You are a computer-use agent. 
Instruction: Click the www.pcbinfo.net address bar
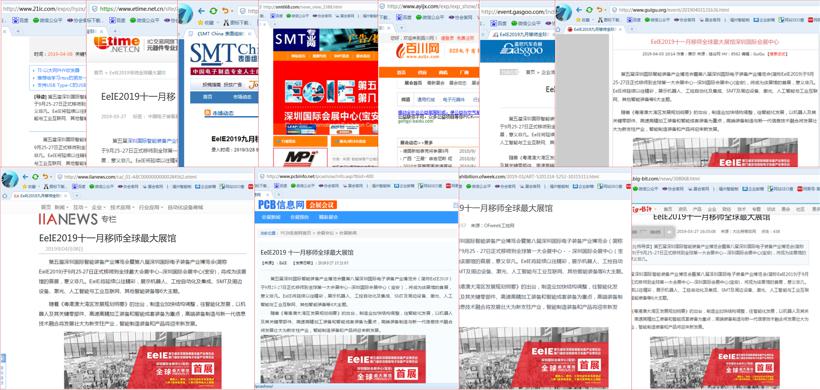click(x=358, y=176)
